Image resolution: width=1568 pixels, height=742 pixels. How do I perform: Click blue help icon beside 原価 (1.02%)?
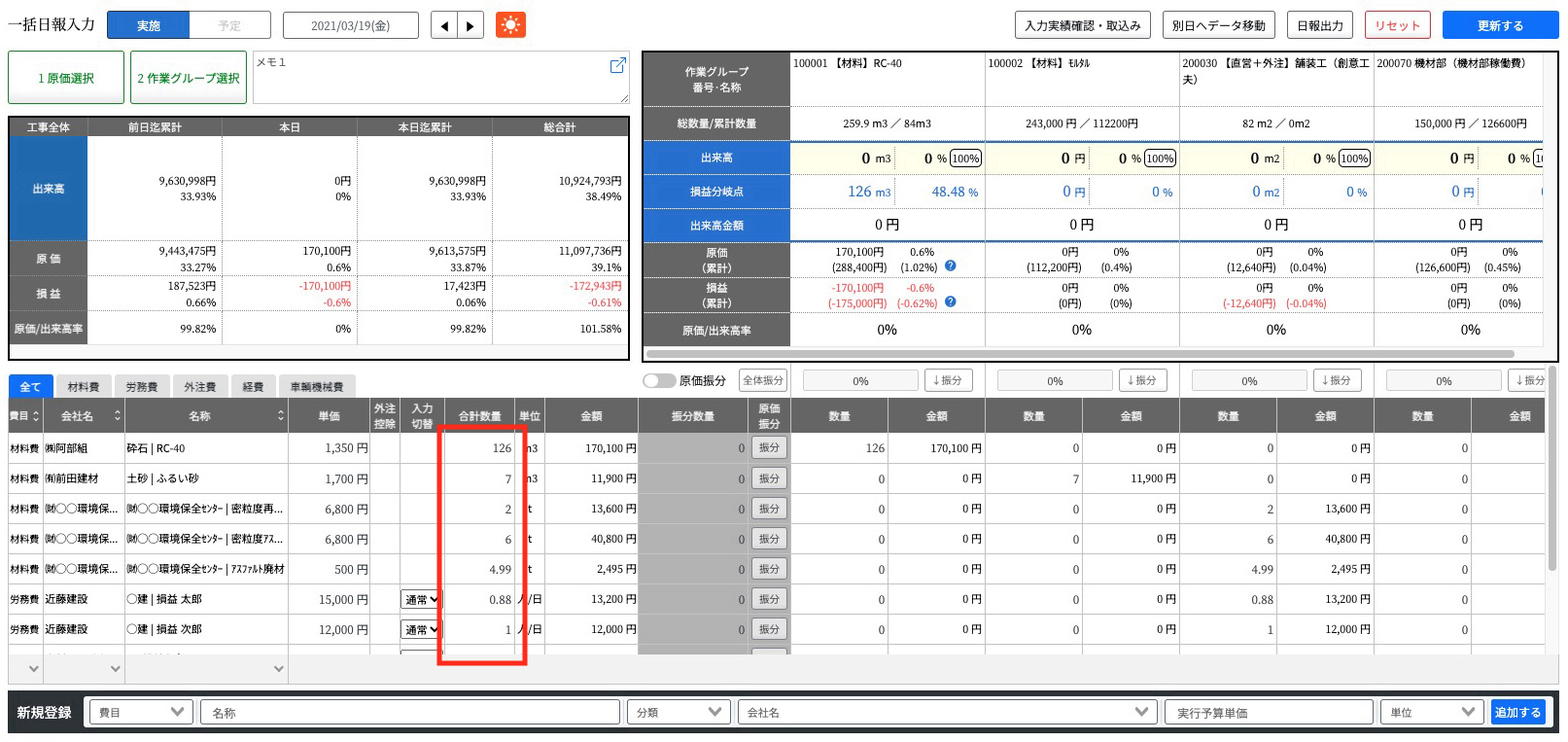951,265
